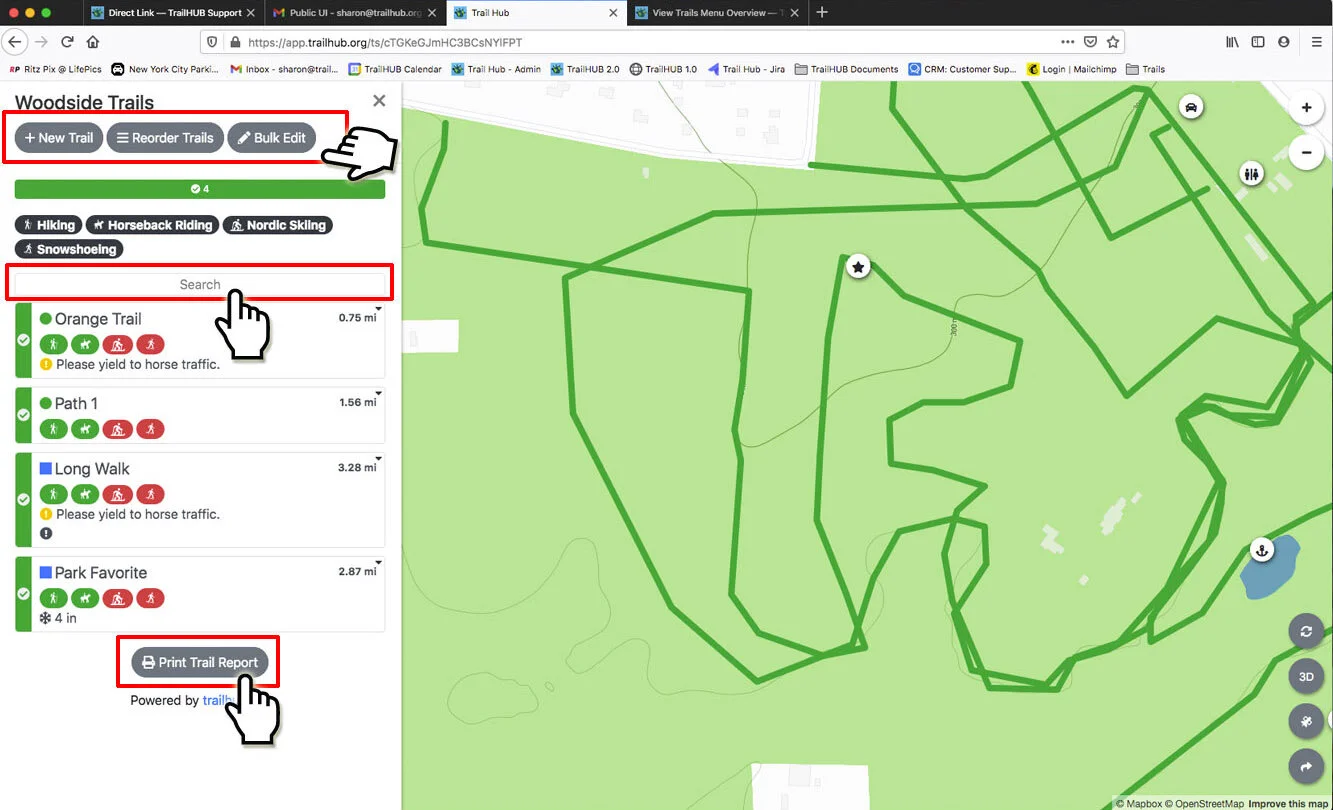
Task: Click the New Trail button
Action: pyautogui.click(x=59, y=138)
